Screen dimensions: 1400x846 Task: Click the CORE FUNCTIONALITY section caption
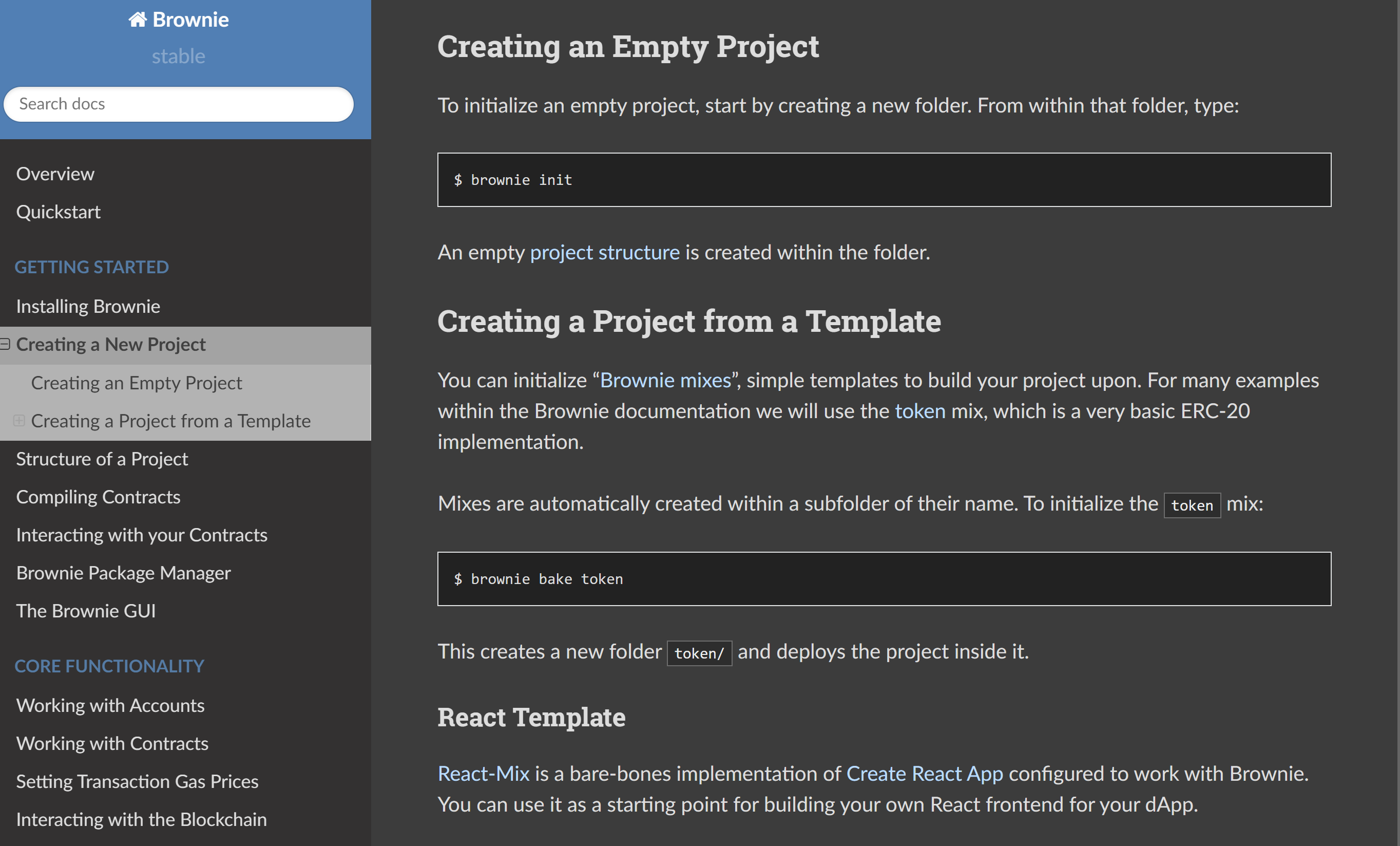point(109,666)
